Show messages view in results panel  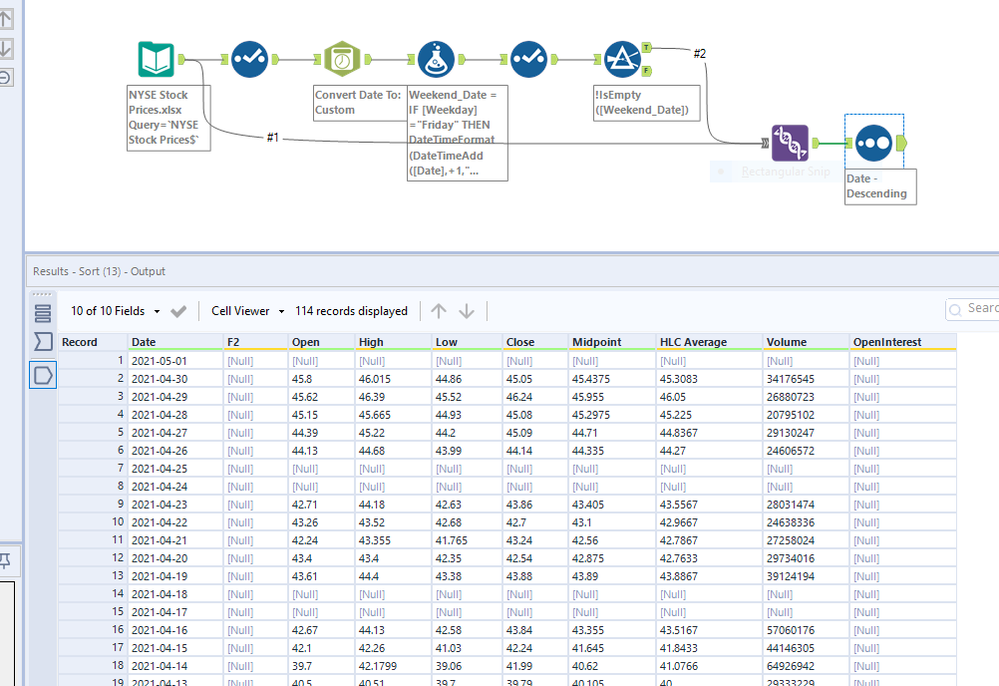coord(43,342)
